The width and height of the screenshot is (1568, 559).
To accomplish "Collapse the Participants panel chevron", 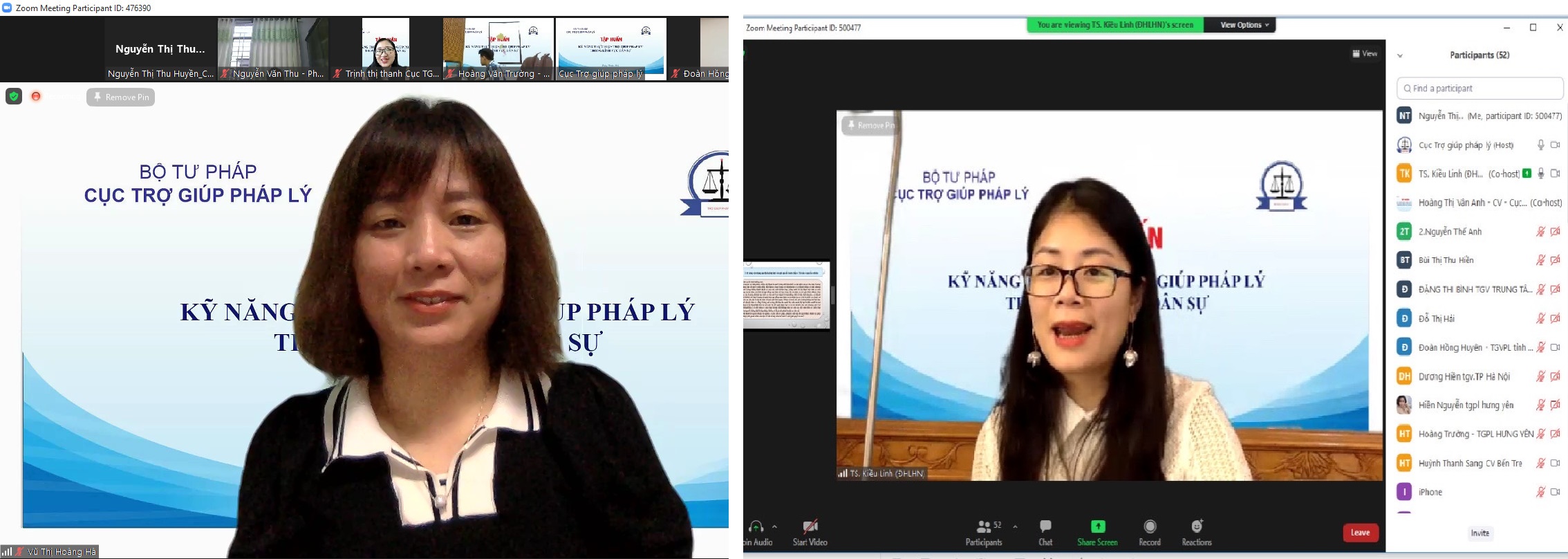I will point(1400,55).
